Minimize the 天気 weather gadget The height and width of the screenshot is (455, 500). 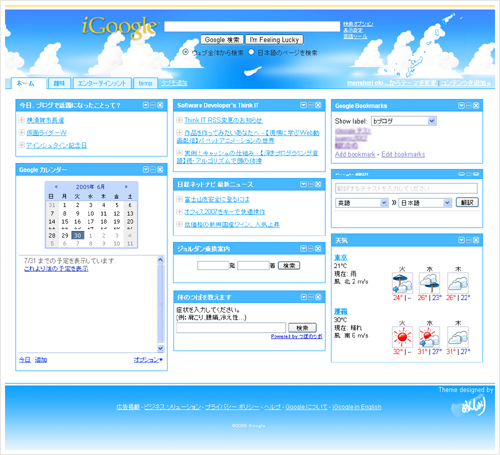pos(469,240)
